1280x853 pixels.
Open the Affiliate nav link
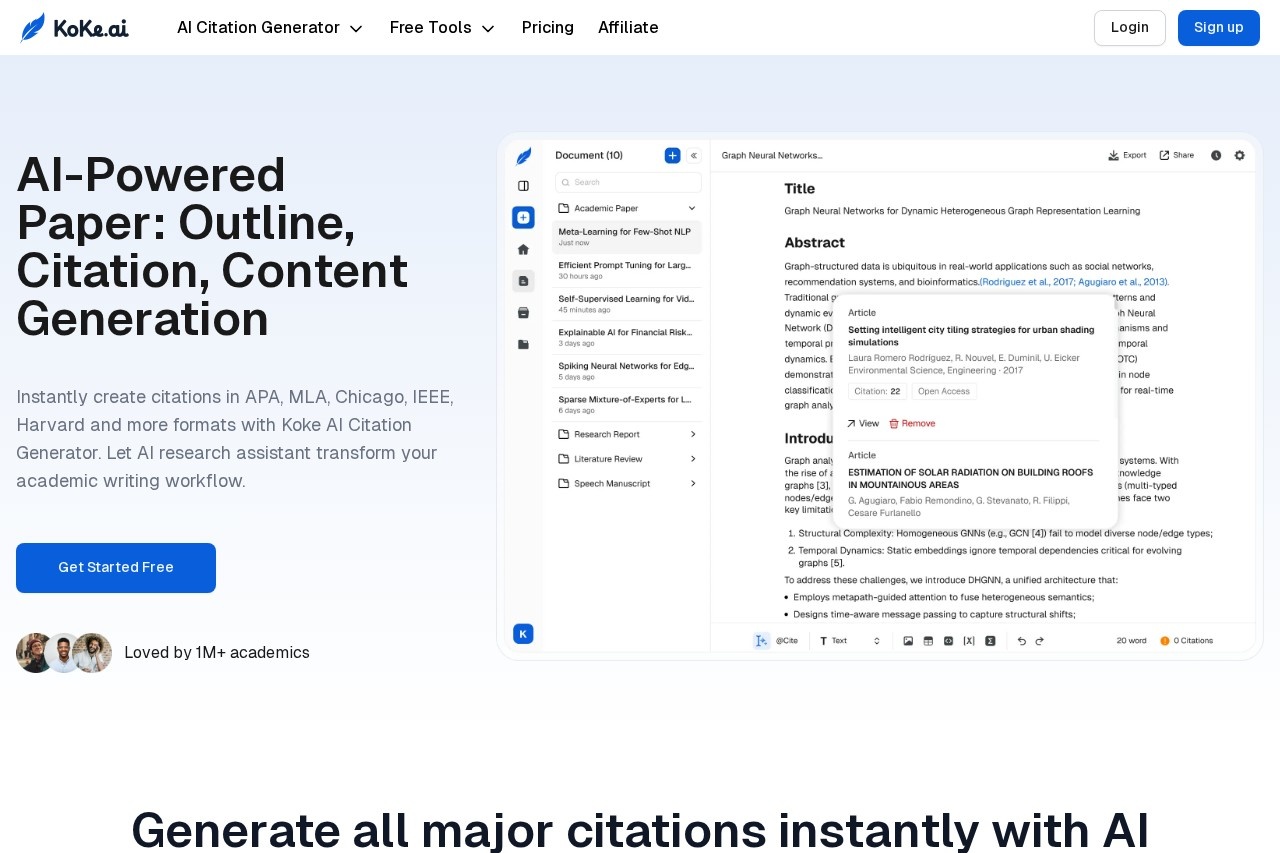tap(628, 28)
